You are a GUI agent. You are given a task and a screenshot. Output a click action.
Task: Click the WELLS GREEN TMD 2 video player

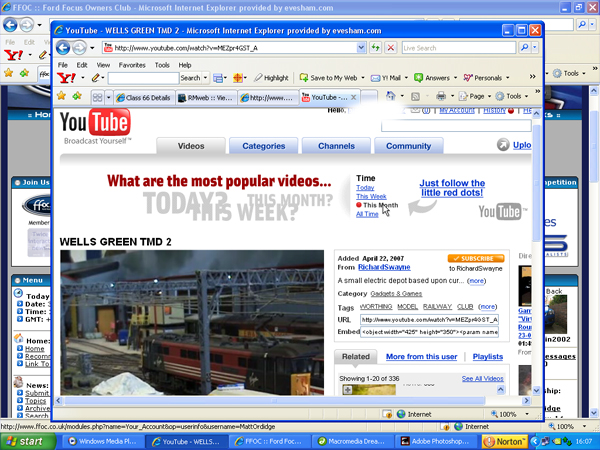coord(192,322)
